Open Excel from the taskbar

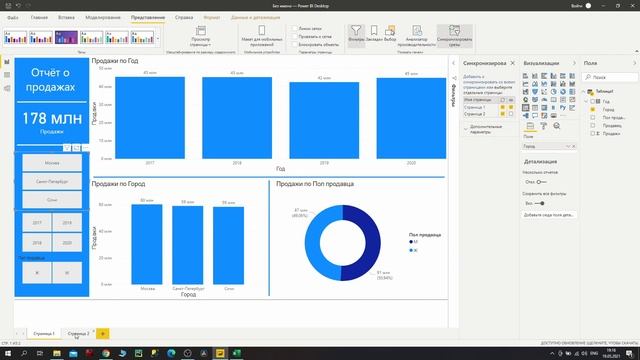(x=236, y=353)
